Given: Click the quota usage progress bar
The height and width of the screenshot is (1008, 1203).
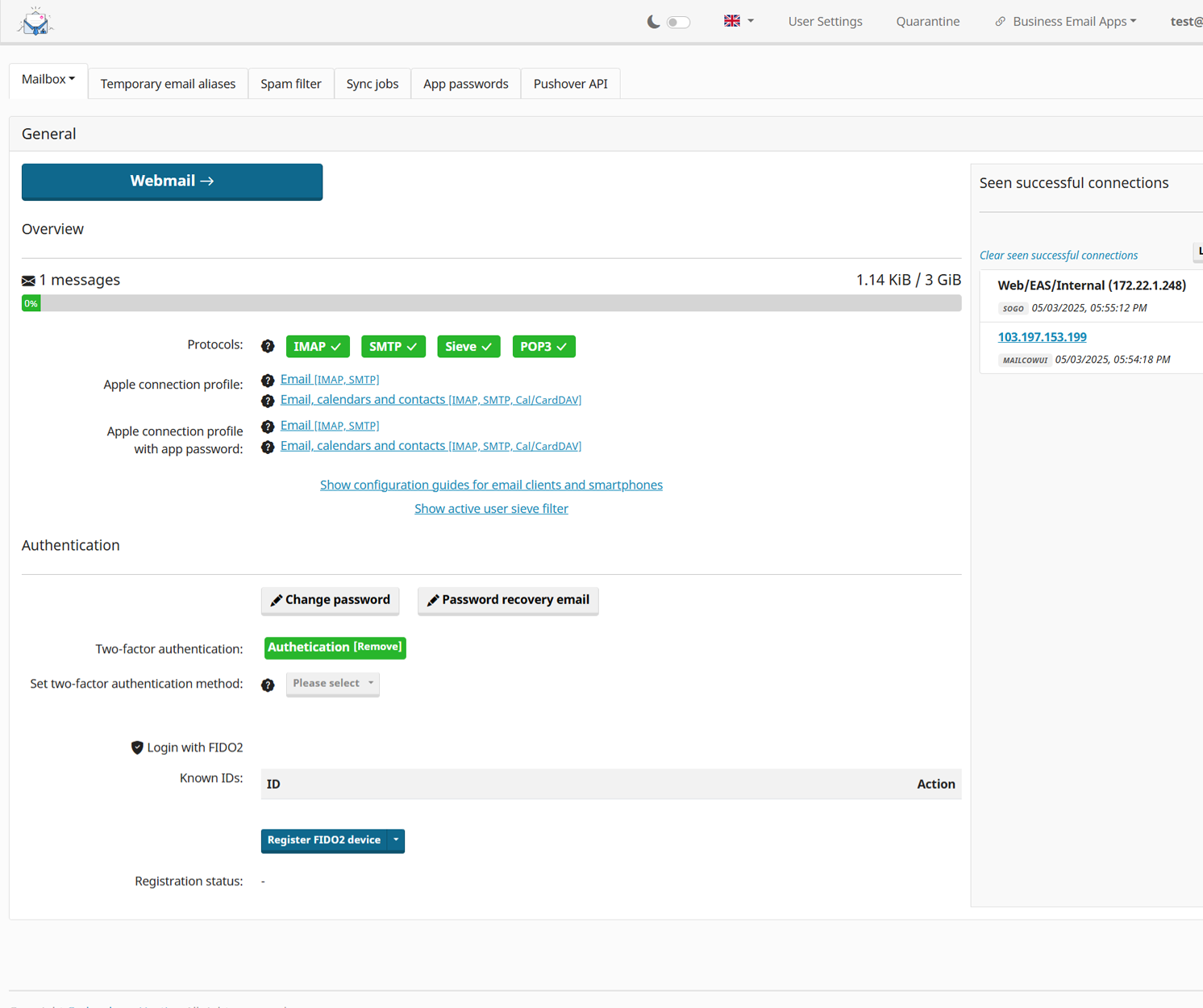Looking at the screenshot, I should (491, 303).
